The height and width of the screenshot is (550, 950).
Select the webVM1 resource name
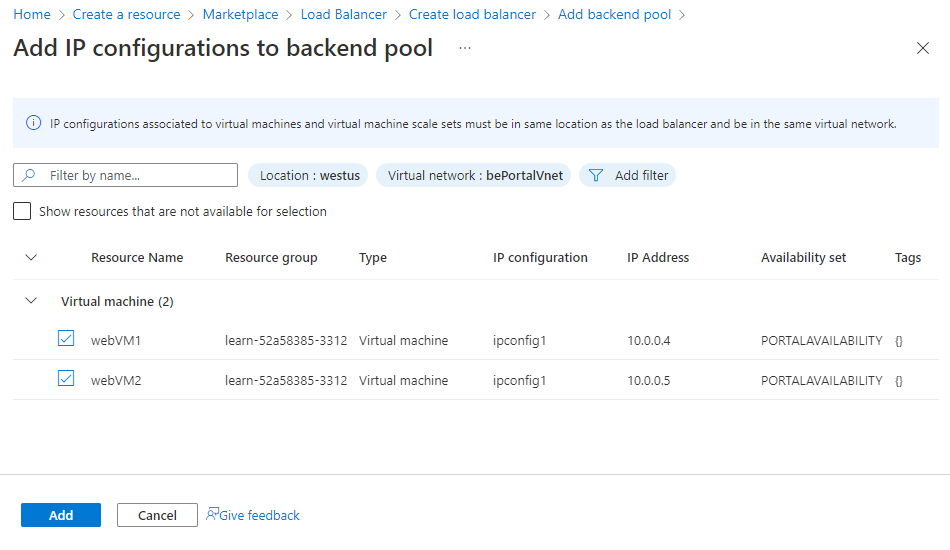point(116,340)
